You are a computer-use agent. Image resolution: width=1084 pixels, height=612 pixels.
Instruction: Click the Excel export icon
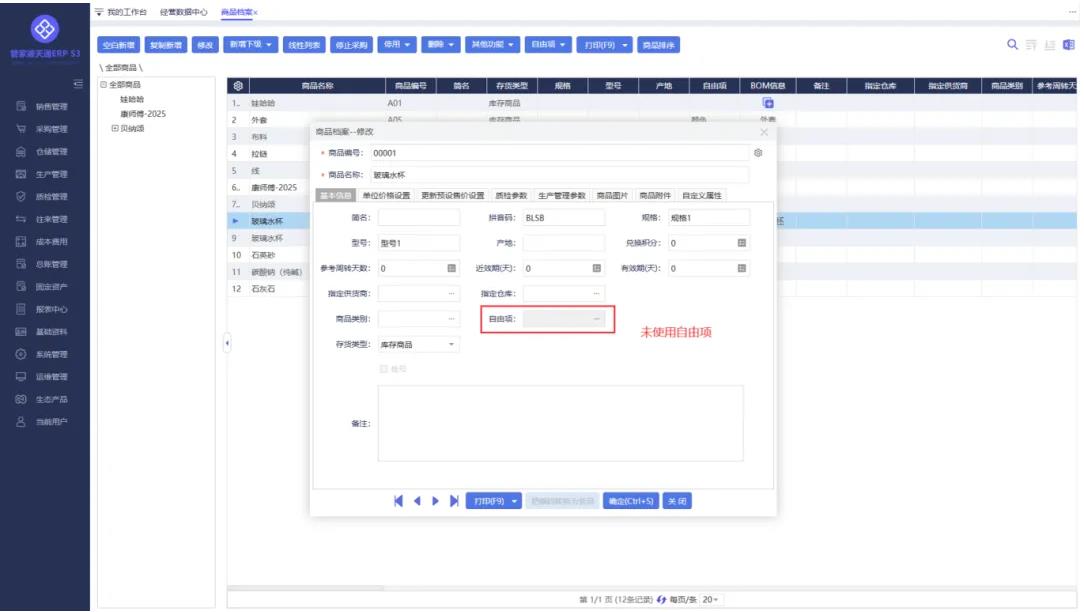pos(1069,45)
